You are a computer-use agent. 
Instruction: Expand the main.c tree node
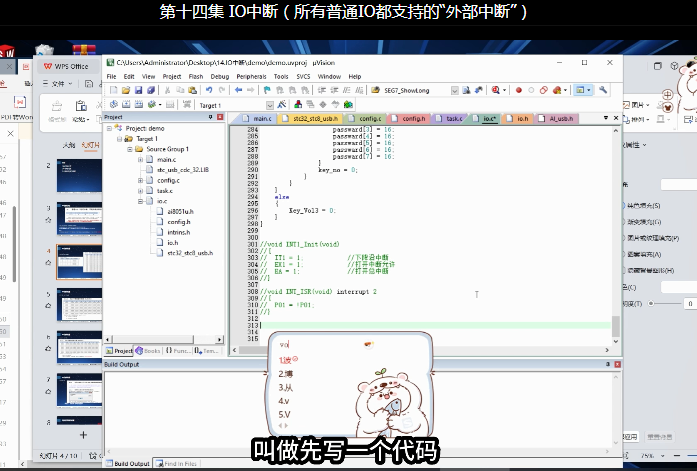coord(140,160)
